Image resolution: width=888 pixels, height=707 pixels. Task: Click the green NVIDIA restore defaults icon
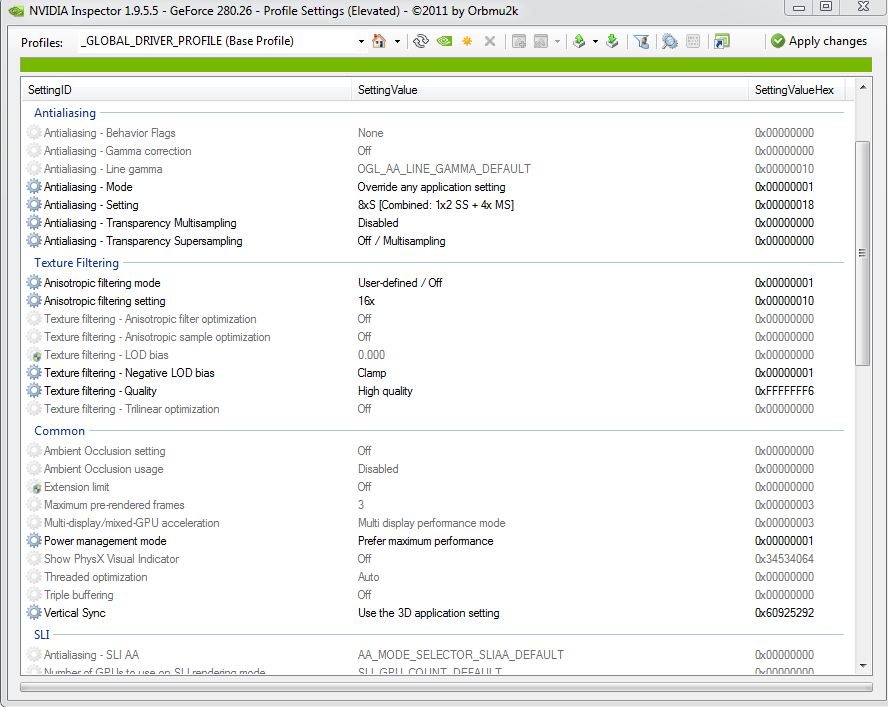tap(445, 41)
